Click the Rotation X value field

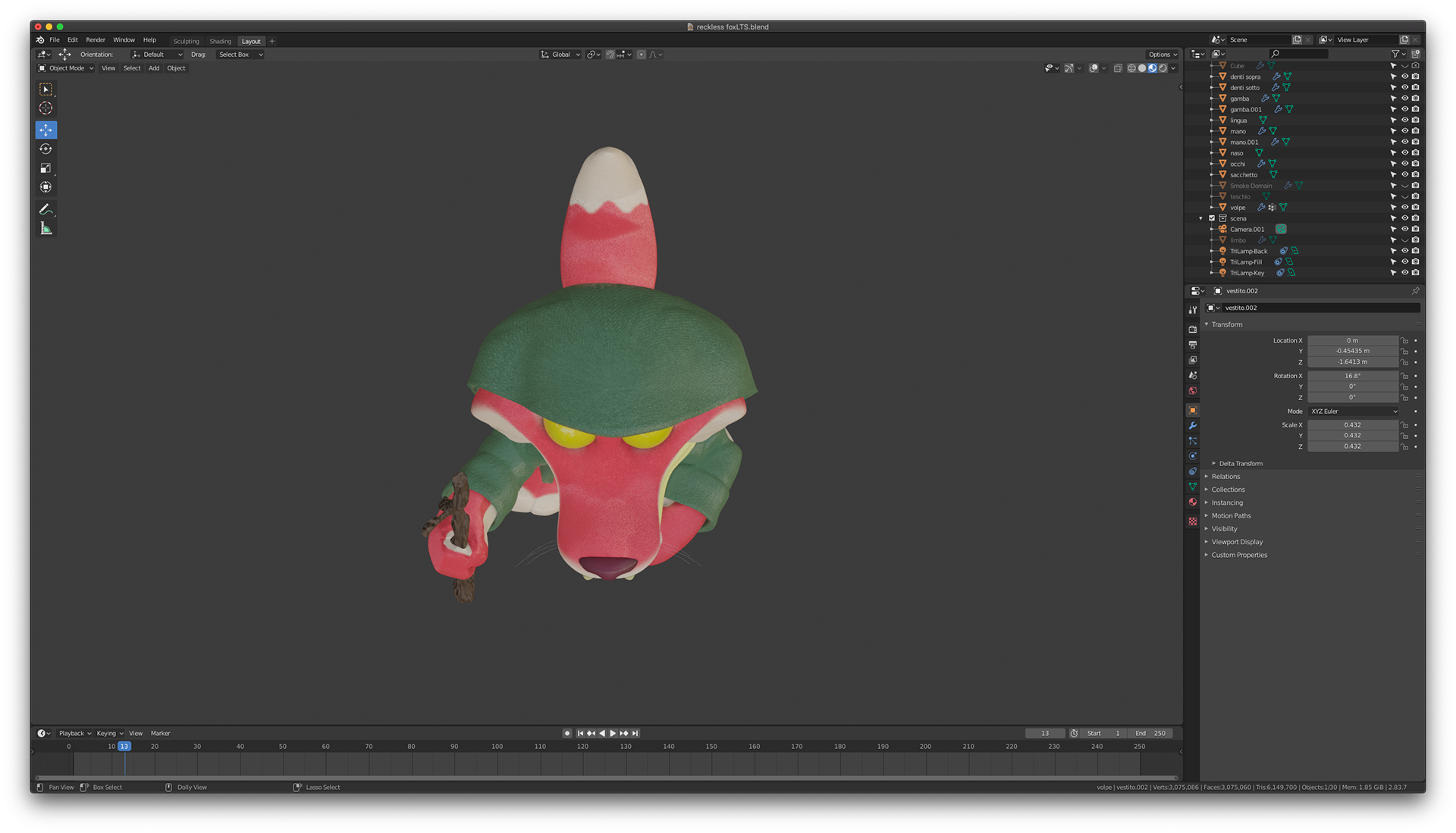pyautogui.click(x=1352, y=376)
